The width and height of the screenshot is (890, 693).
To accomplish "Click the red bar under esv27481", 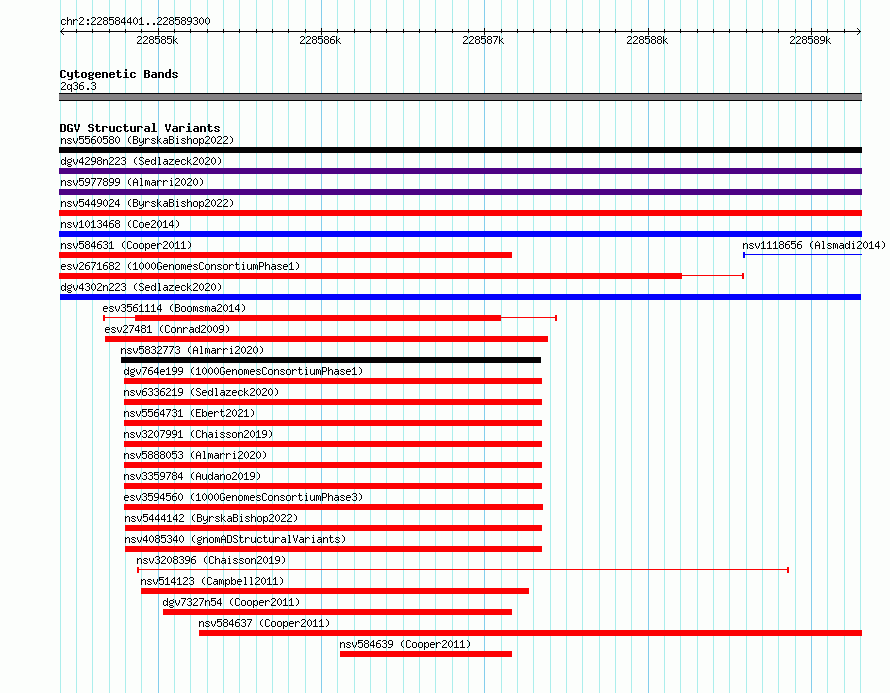I will point(326,339).
